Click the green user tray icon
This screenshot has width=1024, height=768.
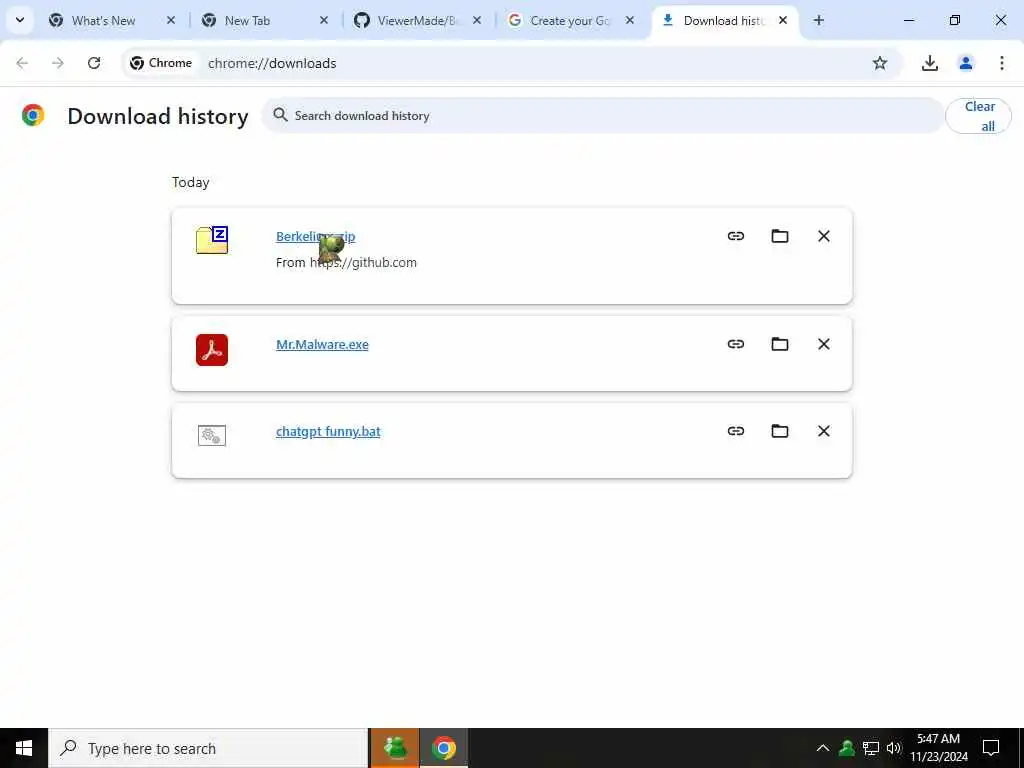click(x=846, y=748)
